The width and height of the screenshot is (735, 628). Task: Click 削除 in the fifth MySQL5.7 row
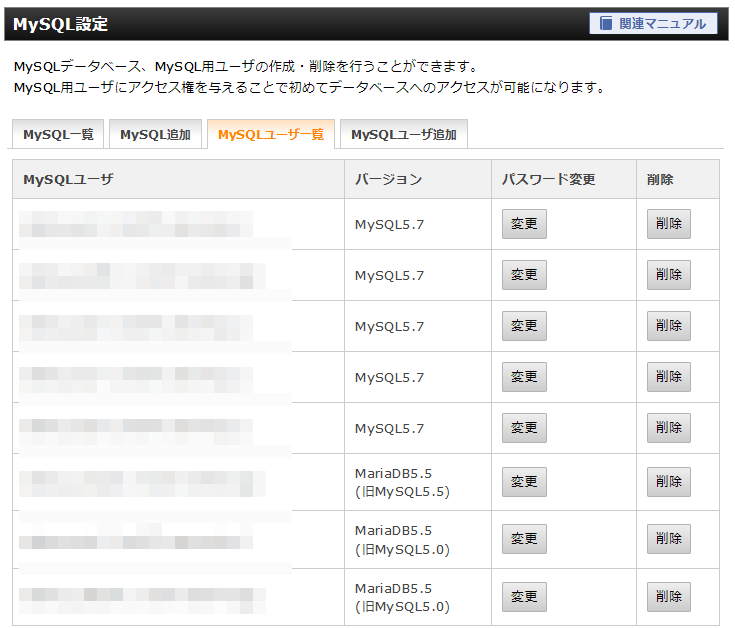[669, 428]
